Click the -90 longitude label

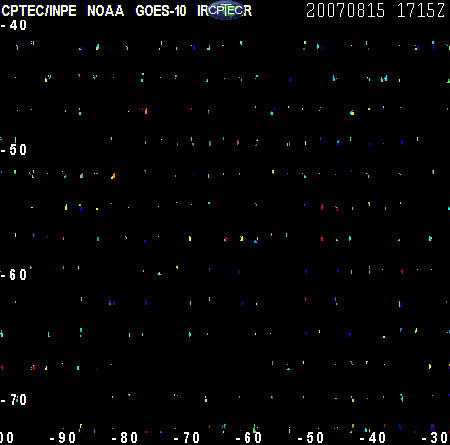[63, 438]
